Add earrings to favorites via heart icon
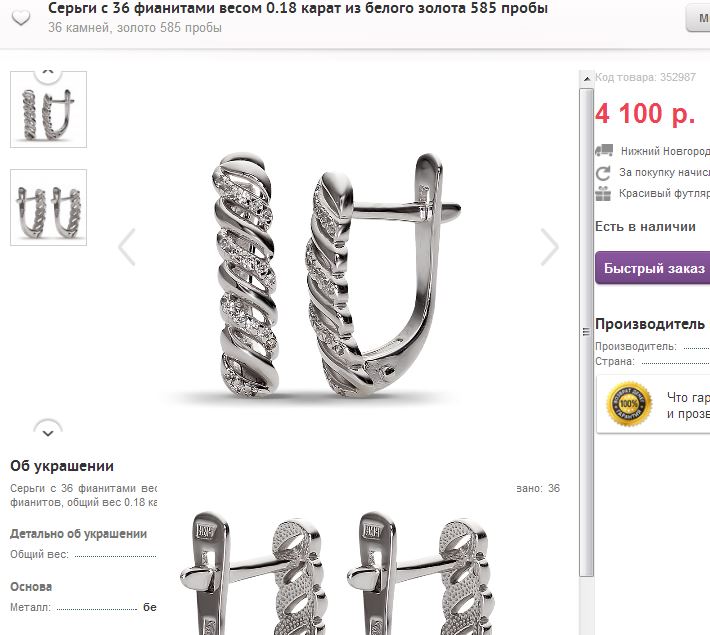Screen dimensions: 710x635 pyautogui.click(x=20, y=18)
